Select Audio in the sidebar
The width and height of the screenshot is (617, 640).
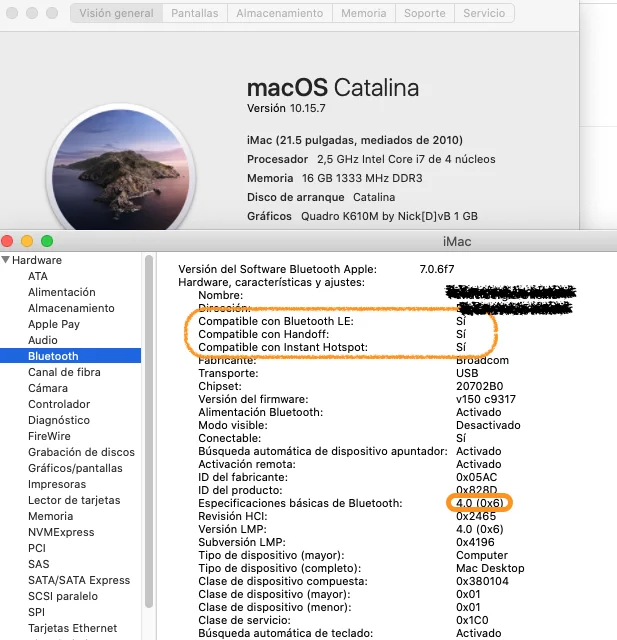click(x=42, y=340)
